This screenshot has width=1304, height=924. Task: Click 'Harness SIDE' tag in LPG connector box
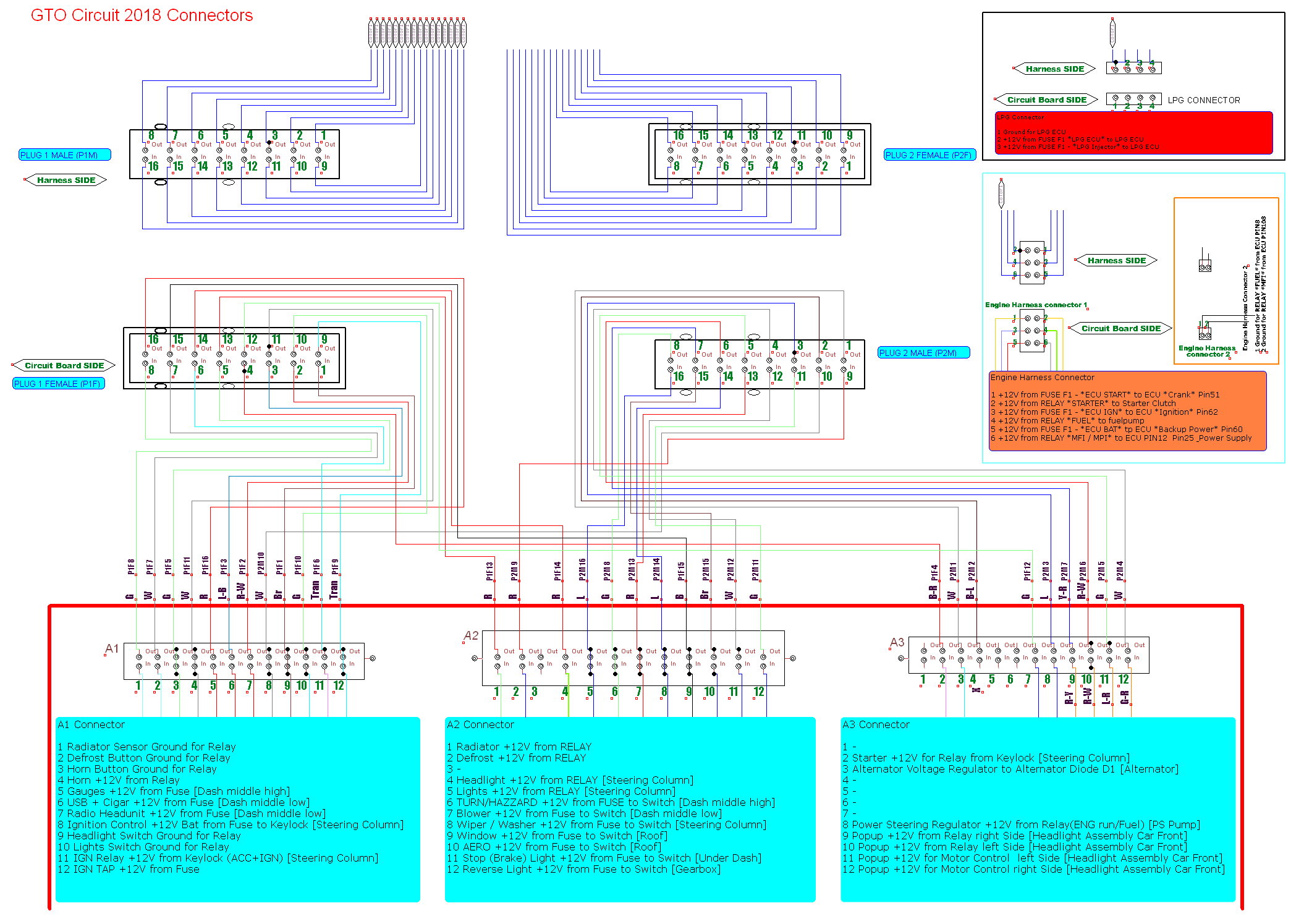point(1054,69)
